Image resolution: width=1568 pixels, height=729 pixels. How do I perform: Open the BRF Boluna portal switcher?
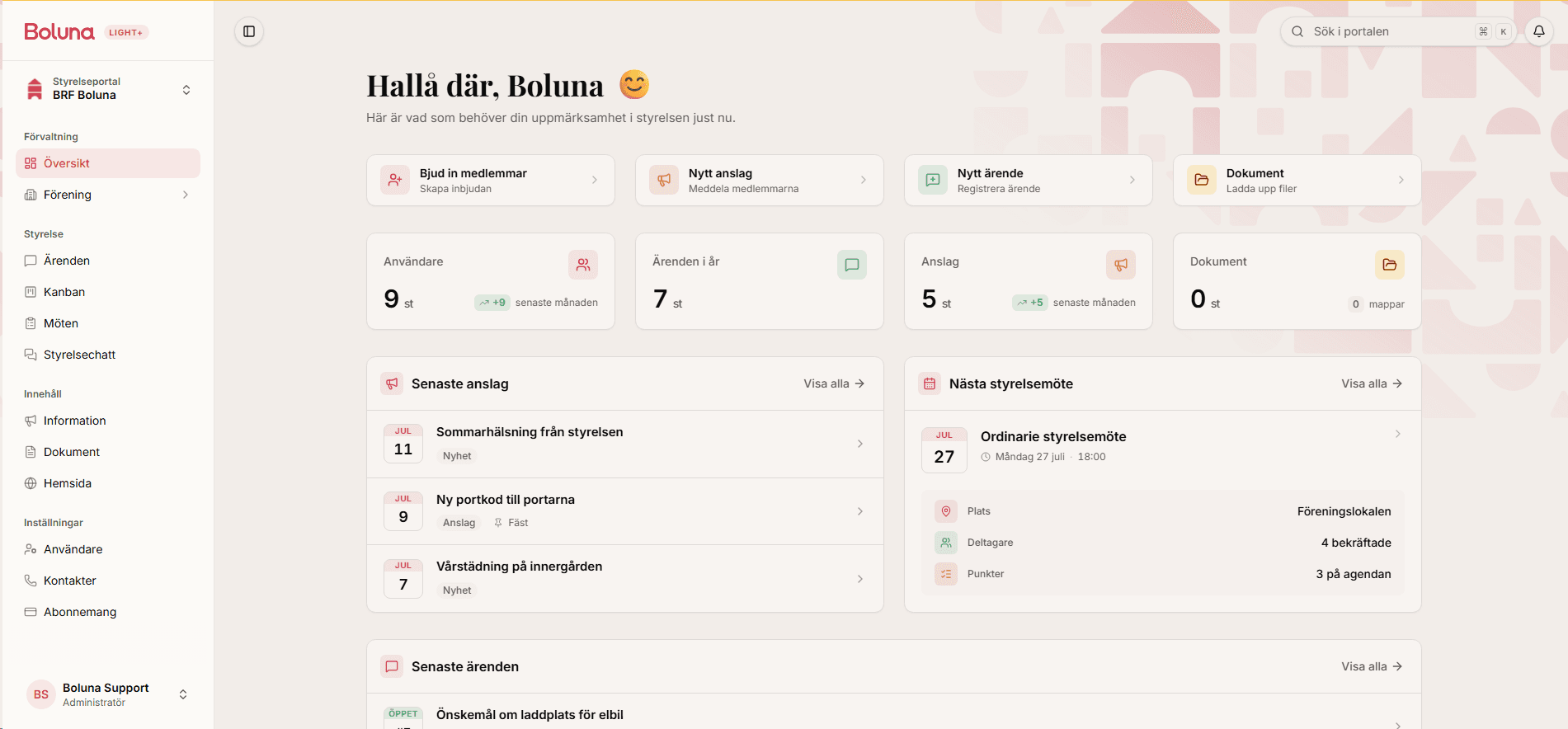[108, 89]
